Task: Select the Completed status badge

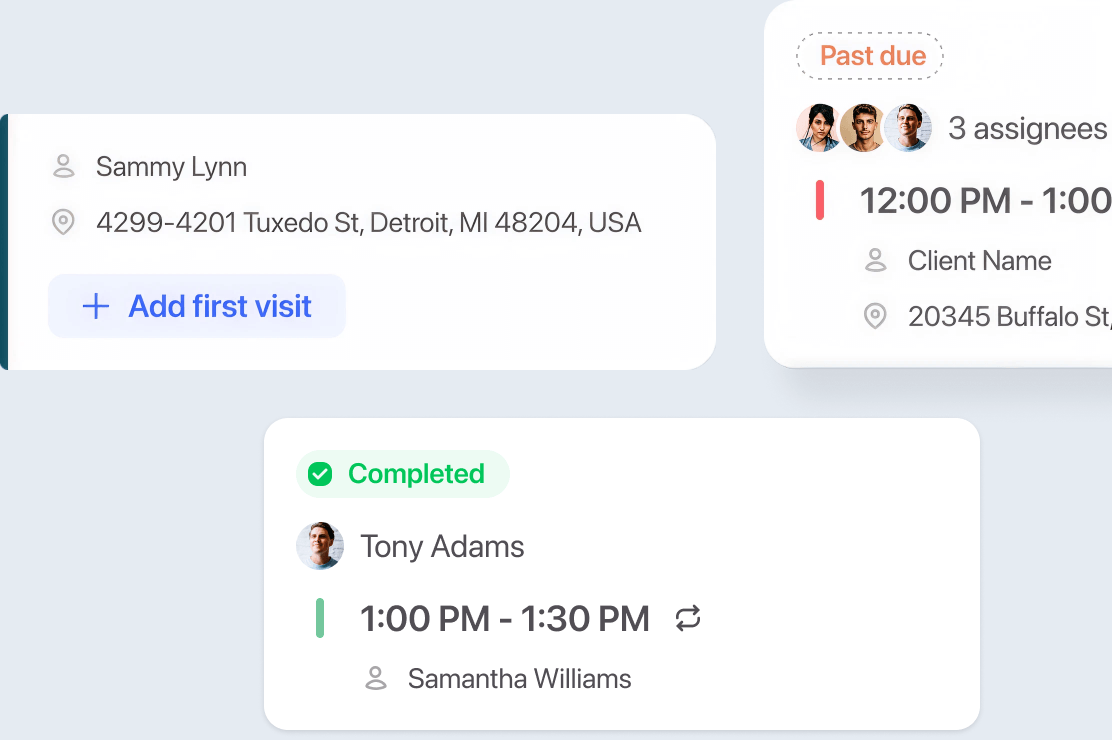Action: (x=403, y=474)
